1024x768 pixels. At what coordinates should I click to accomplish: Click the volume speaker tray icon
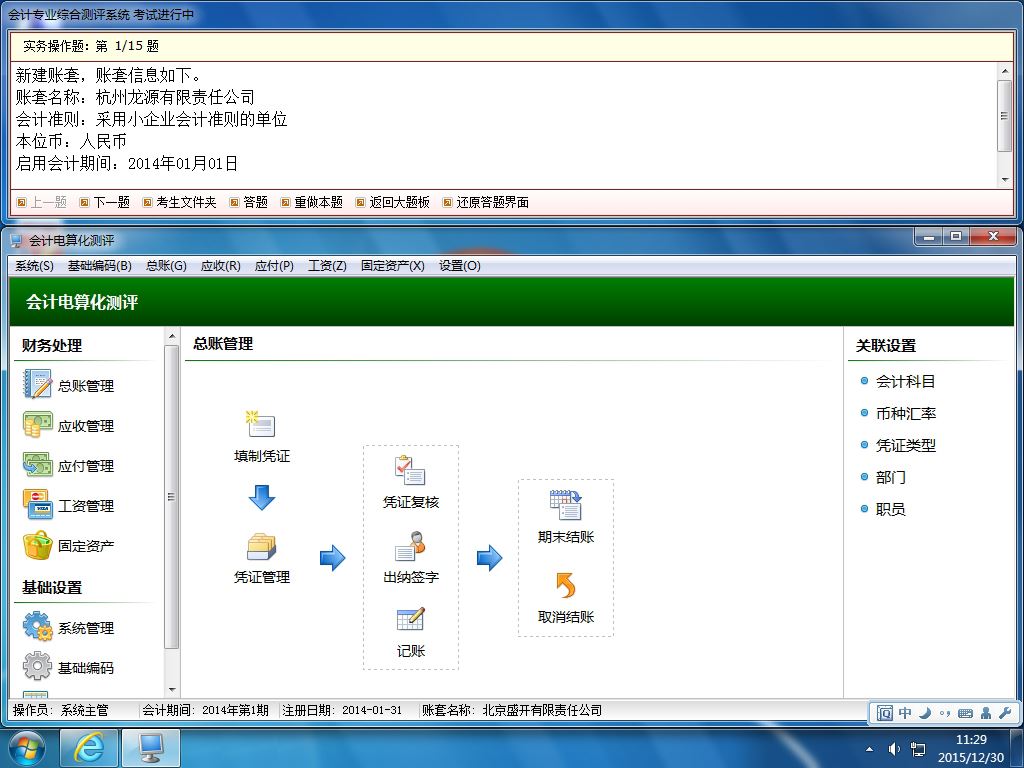[894, 749]
